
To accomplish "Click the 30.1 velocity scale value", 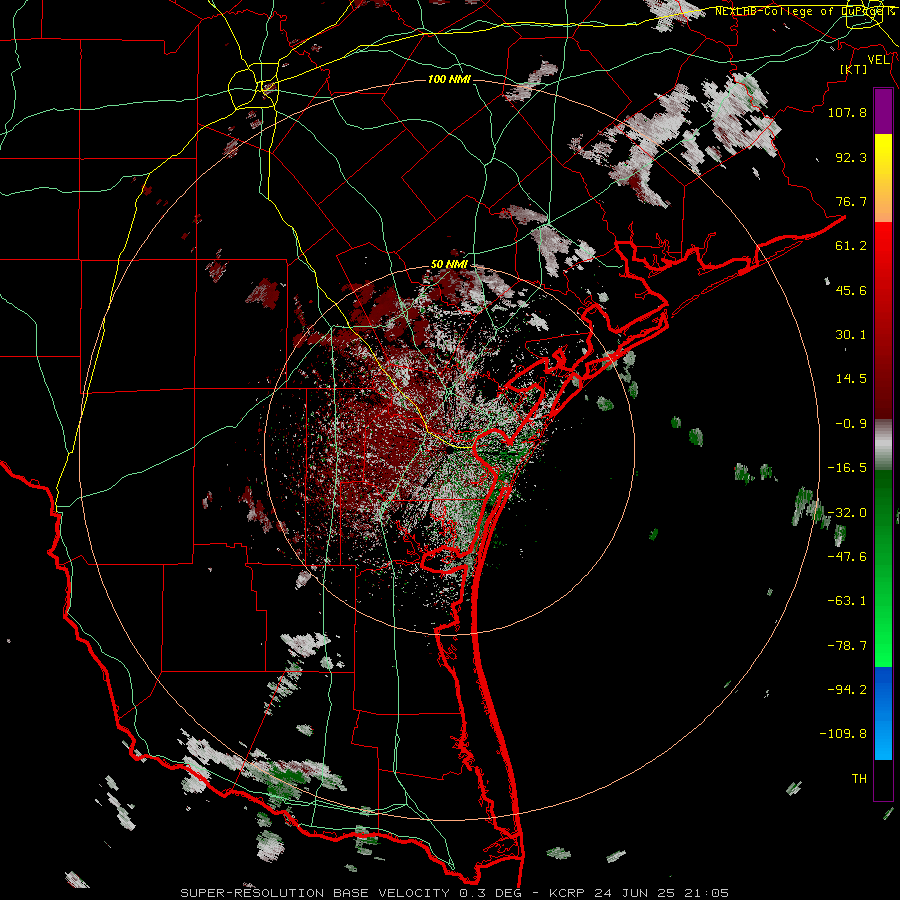I will tap(851, 335).
